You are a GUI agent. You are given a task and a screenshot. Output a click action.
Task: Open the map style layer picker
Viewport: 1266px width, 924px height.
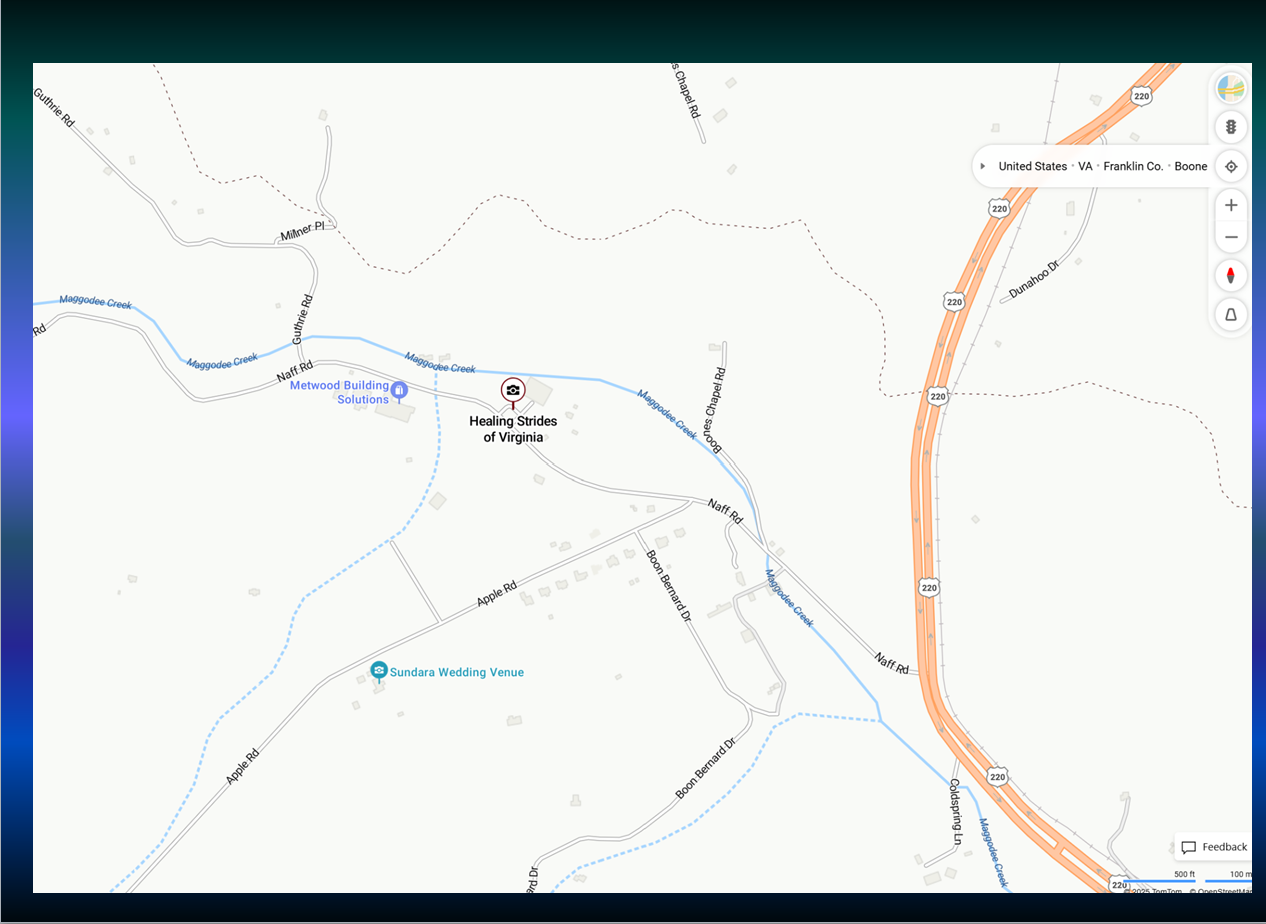click(1231, 88)
